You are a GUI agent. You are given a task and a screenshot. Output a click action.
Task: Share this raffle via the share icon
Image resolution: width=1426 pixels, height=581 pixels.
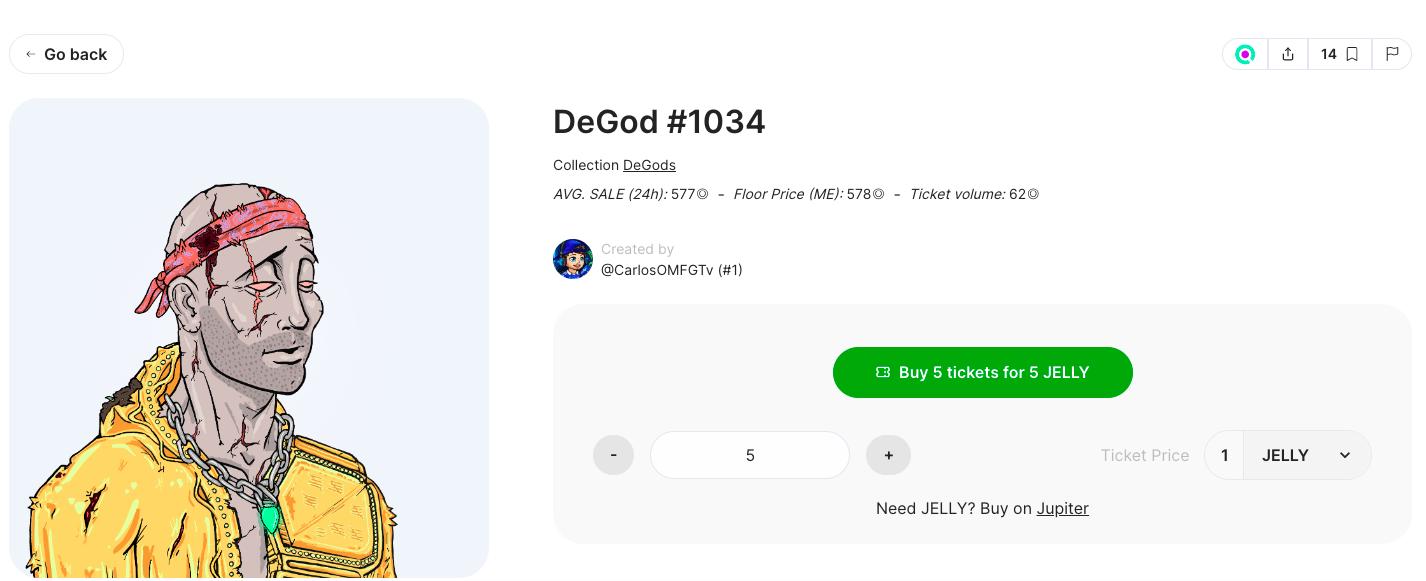tap(1288, 55)
